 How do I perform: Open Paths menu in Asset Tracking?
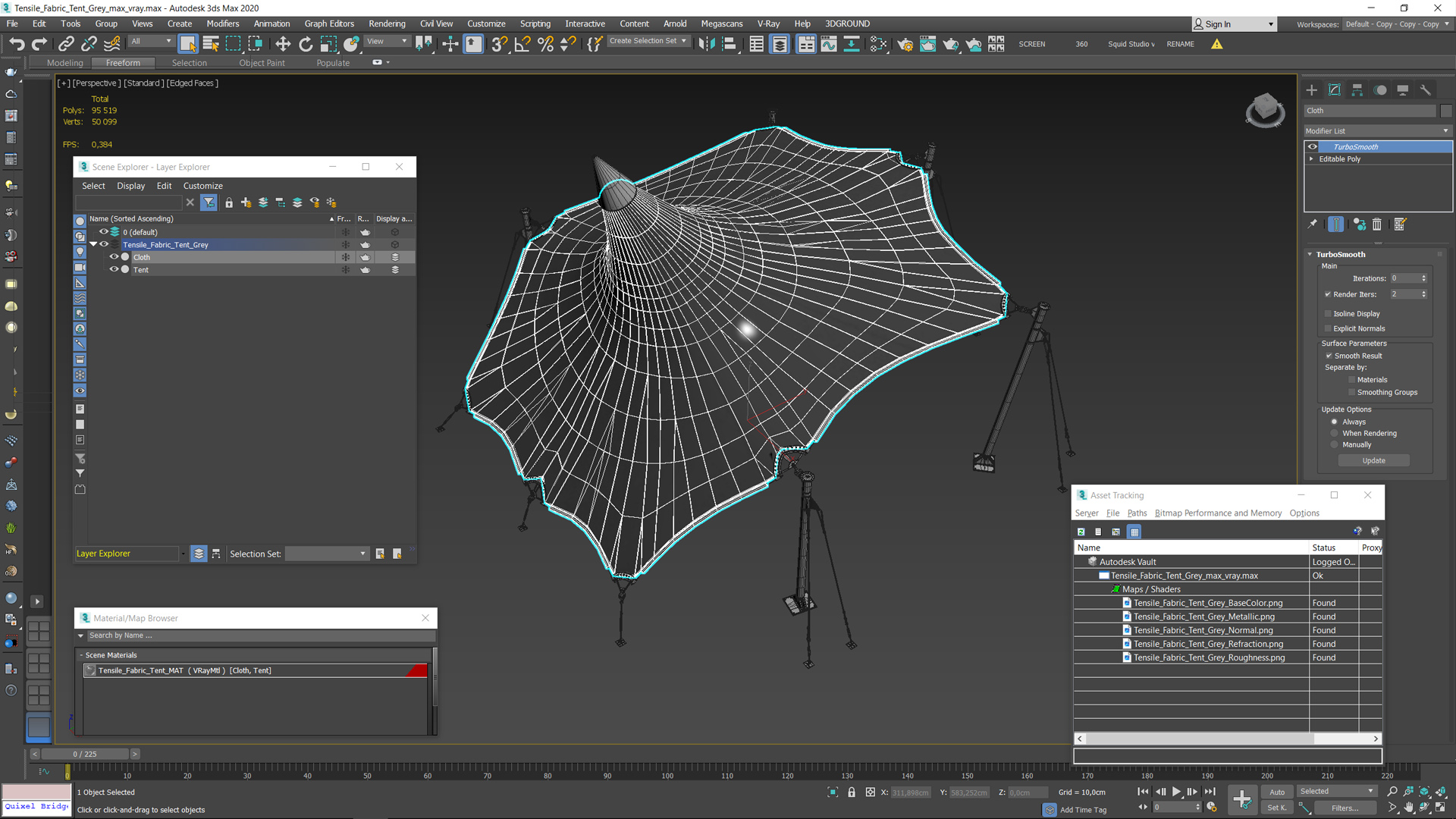click(1137, 513)
